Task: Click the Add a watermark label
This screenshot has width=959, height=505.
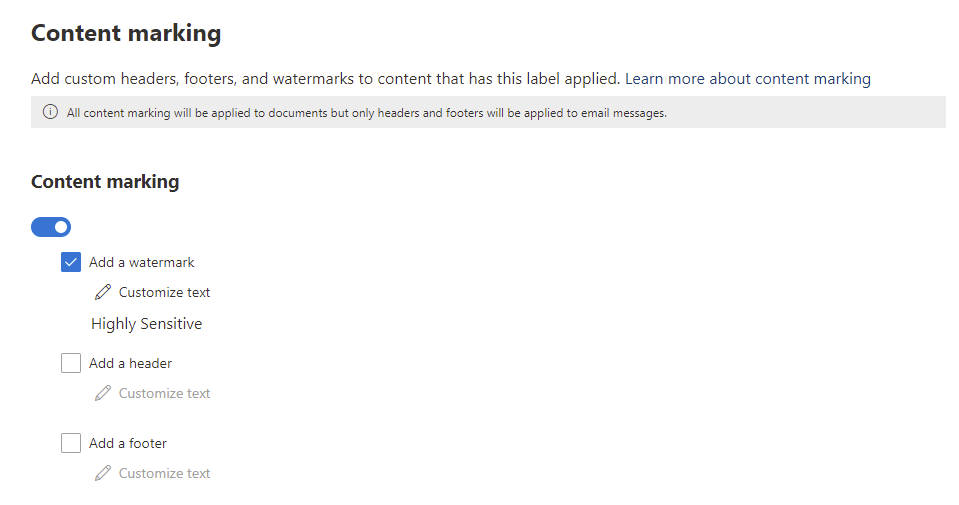Action: [142, 263]
